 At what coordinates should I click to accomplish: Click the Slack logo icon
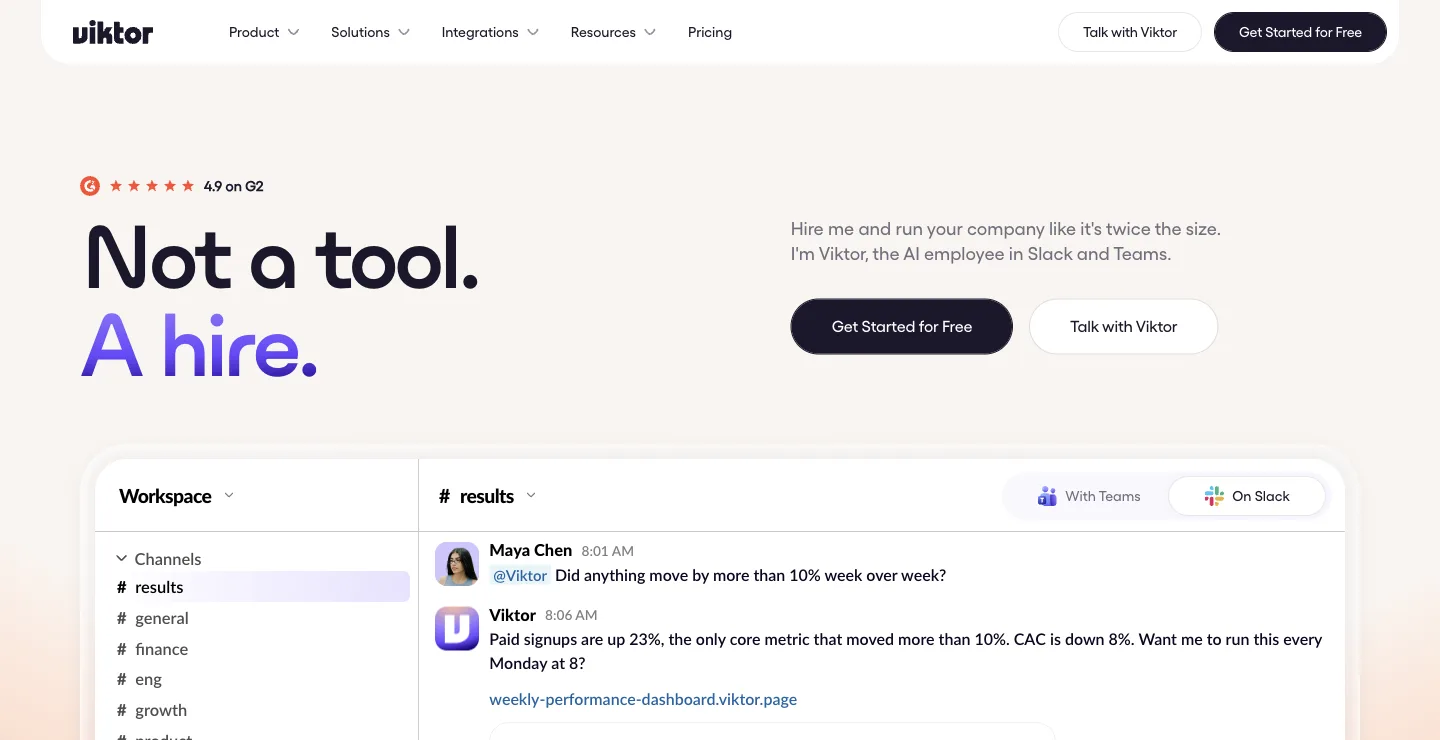1214,496
